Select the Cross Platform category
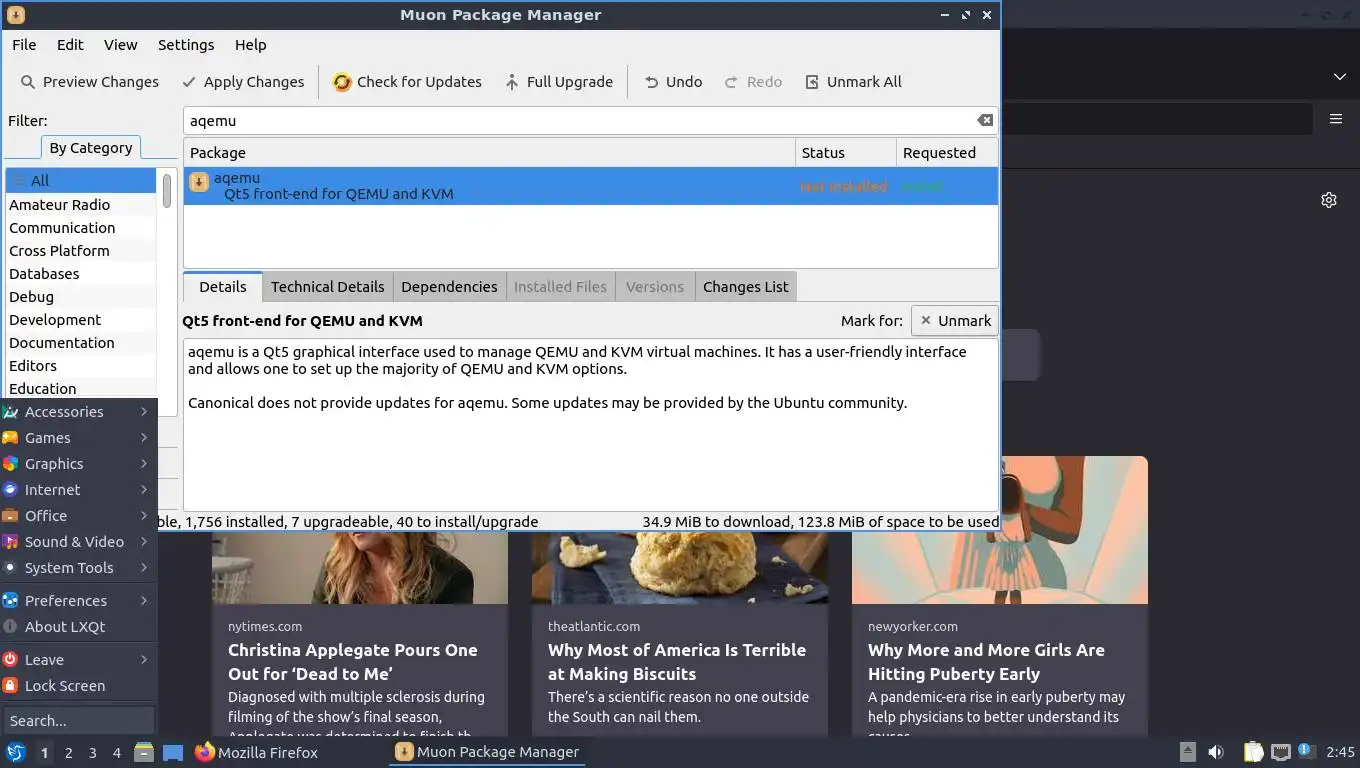1360x768 pixels. tap(81, 250)
